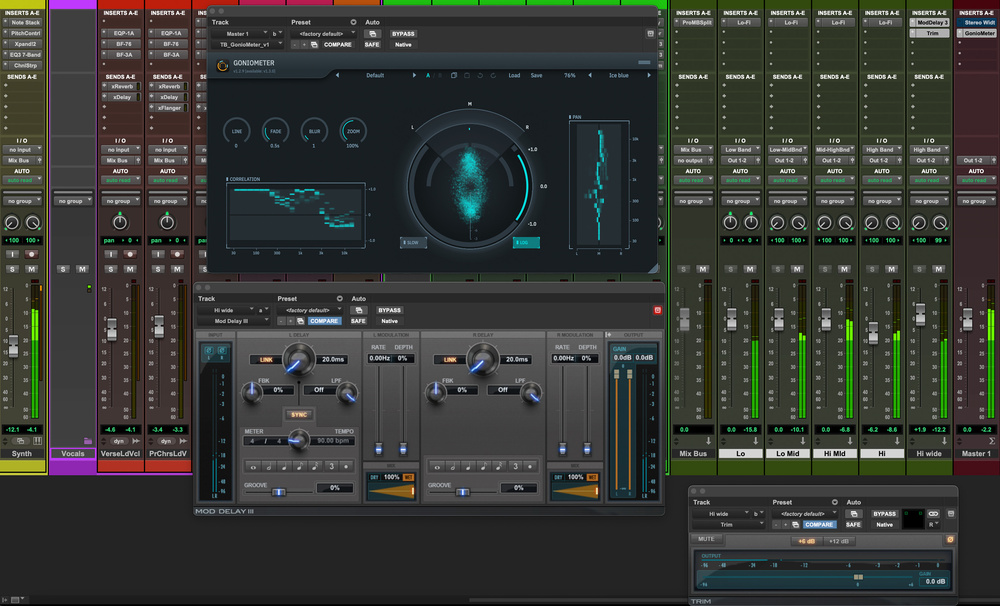The width and height of the screenshot is (1000, 606).
Task: Click the copy A to B icon in Goniometer
Action: (453, 75)
